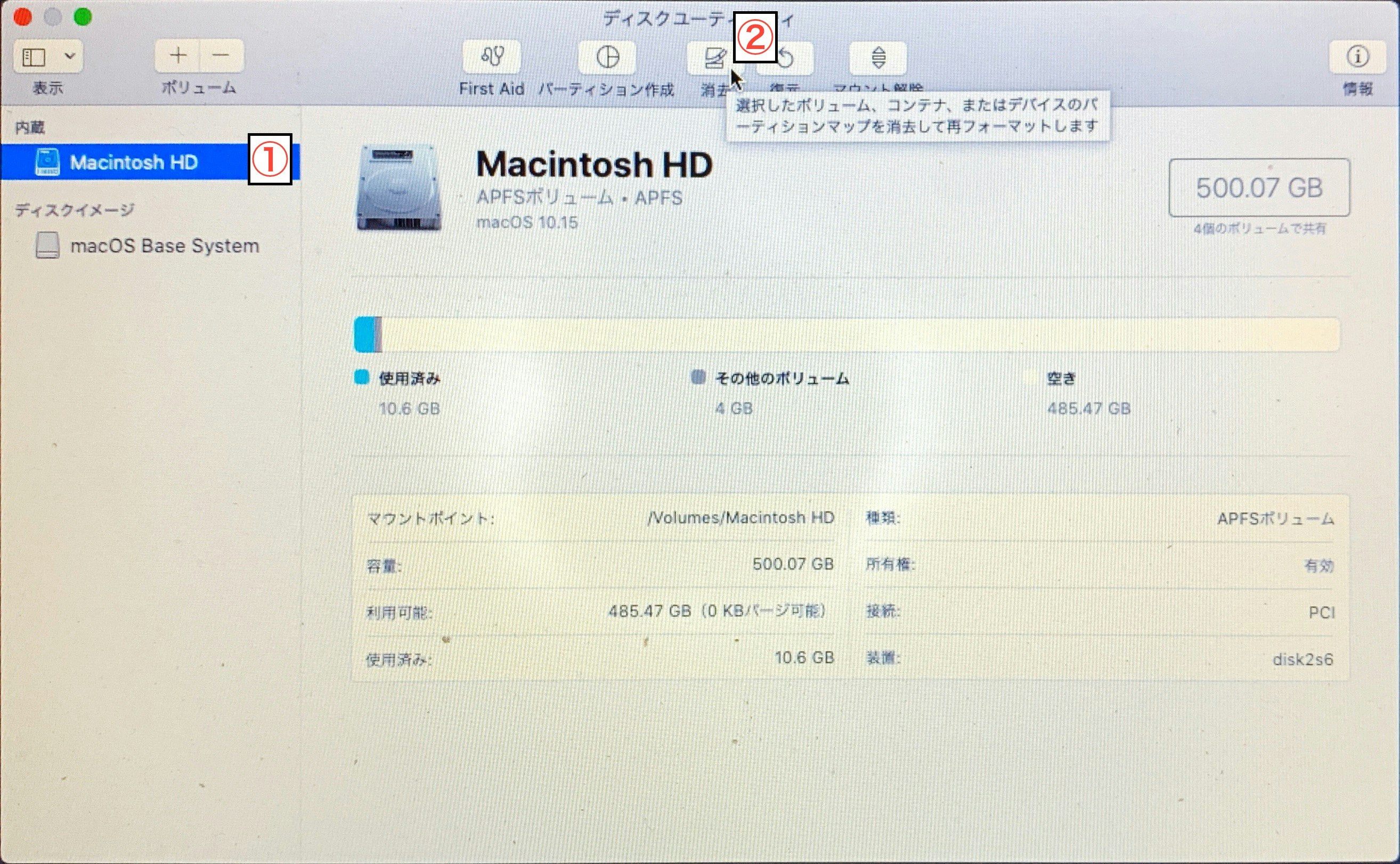Image resolution: width=1400 pixels, height=864 pixels.
Task: Click the 485.47 GB（0 KBパージ可能）value
Action: pos(717,612)
